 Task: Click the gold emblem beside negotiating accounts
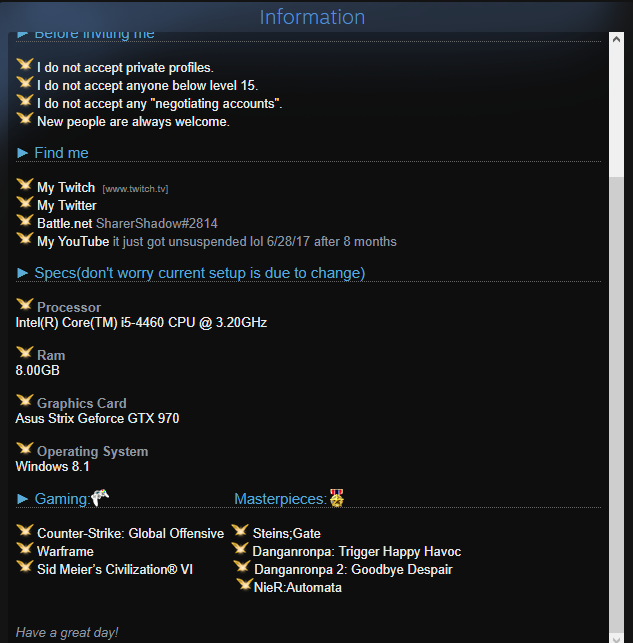coord(25,100)
